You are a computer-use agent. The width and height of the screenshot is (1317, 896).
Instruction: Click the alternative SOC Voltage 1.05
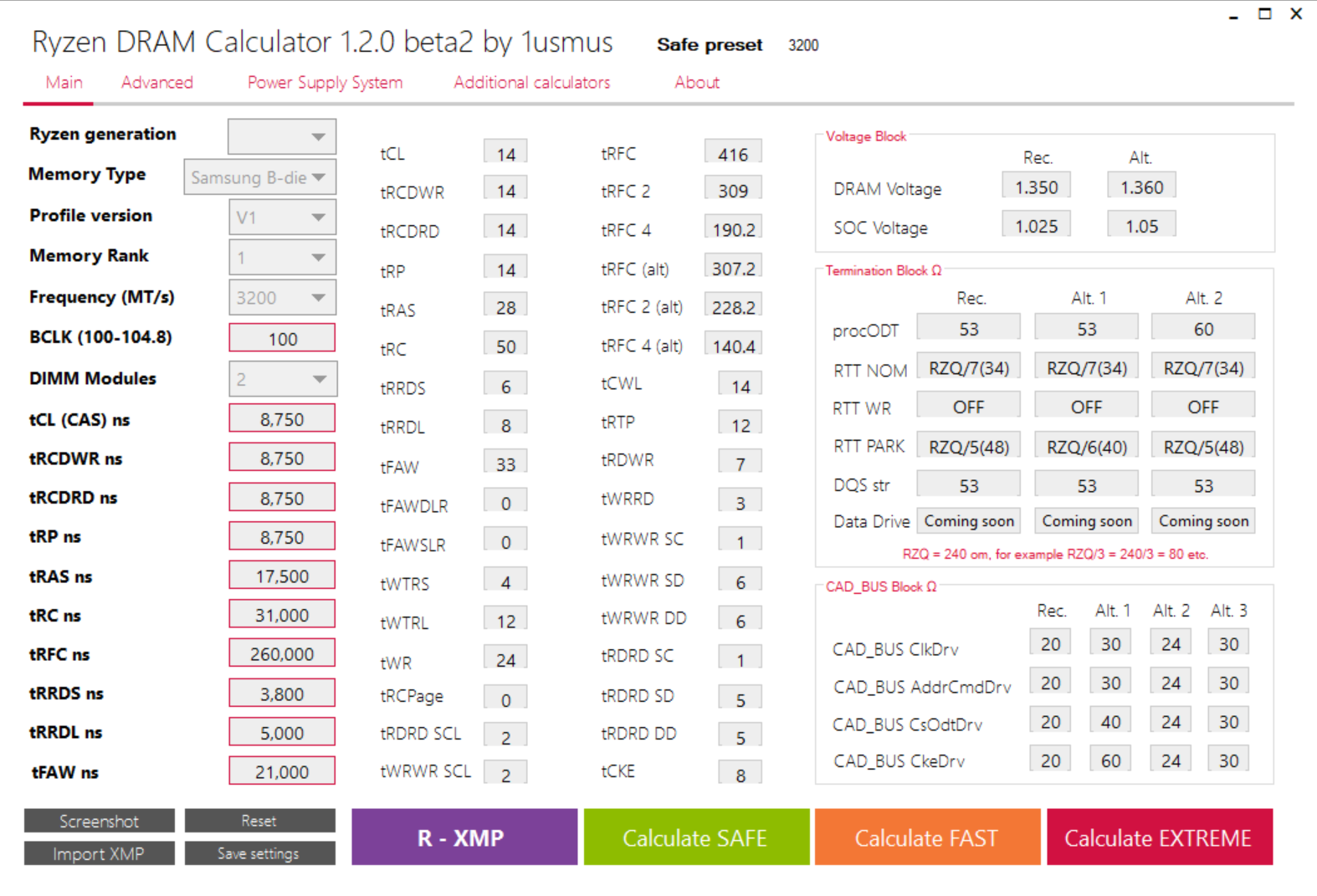(x=1141, y=225)
